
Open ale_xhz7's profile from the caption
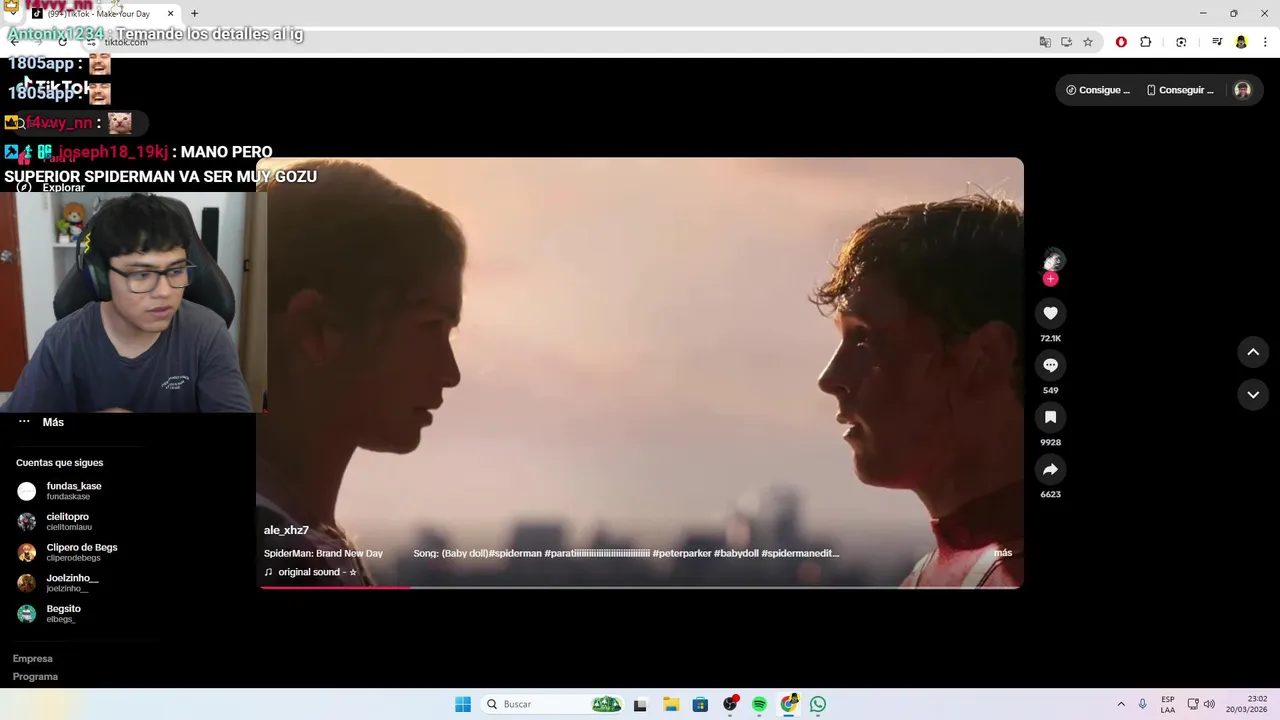coord(286,530)
